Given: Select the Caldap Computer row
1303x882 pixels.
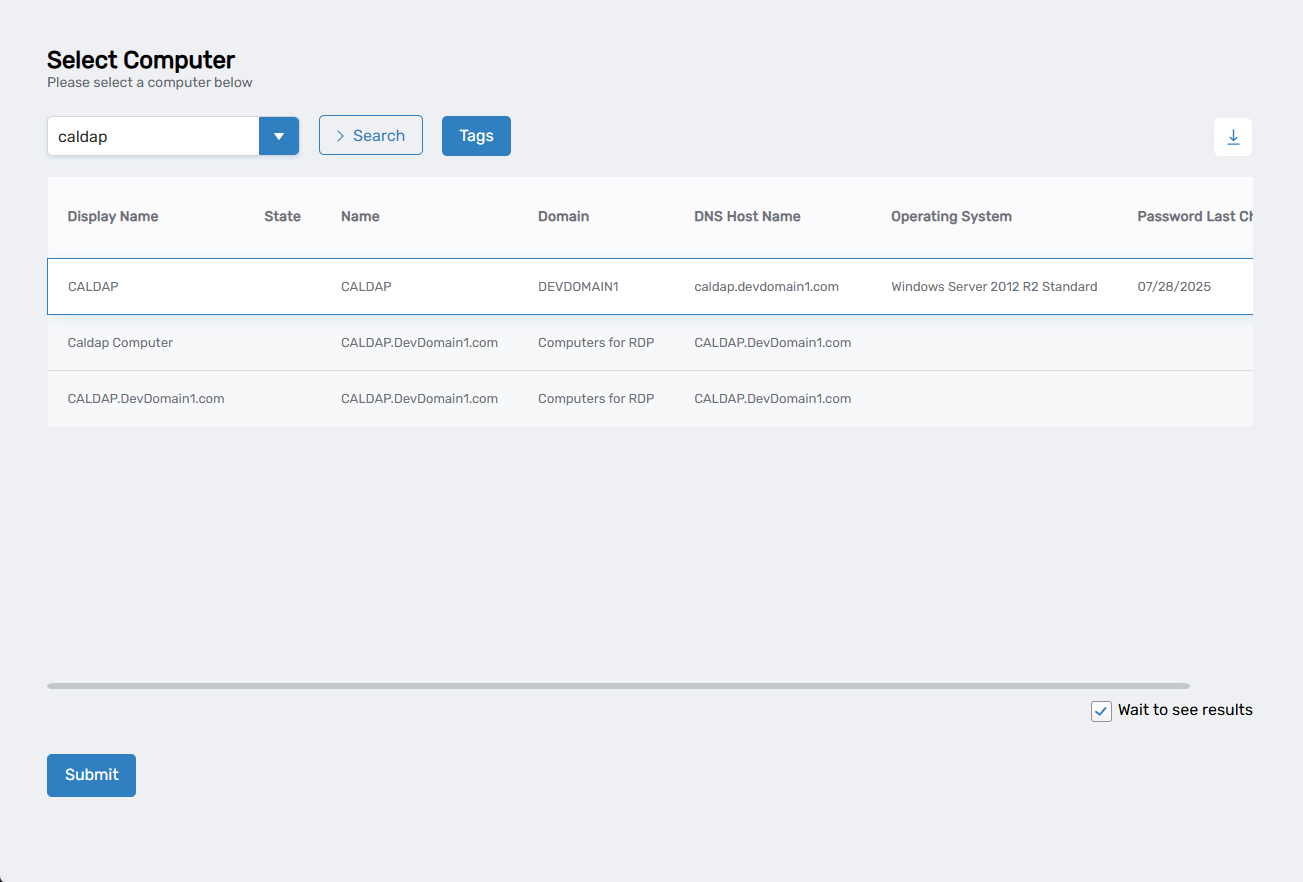Looking at the screenshot, I should (120, 343).
